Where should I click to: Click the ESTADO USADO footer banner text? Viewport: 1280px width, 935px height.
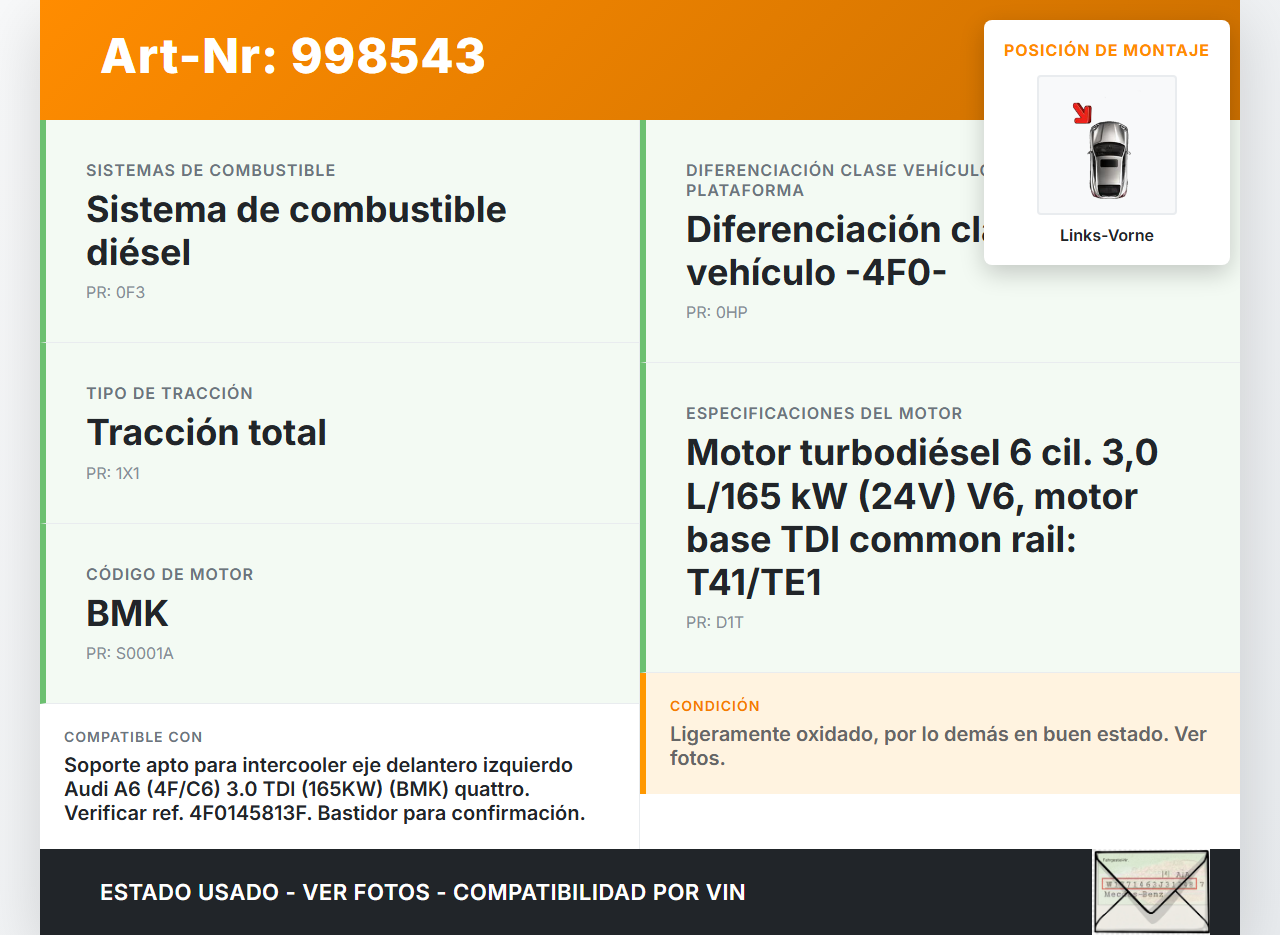(x=422, y=892)
